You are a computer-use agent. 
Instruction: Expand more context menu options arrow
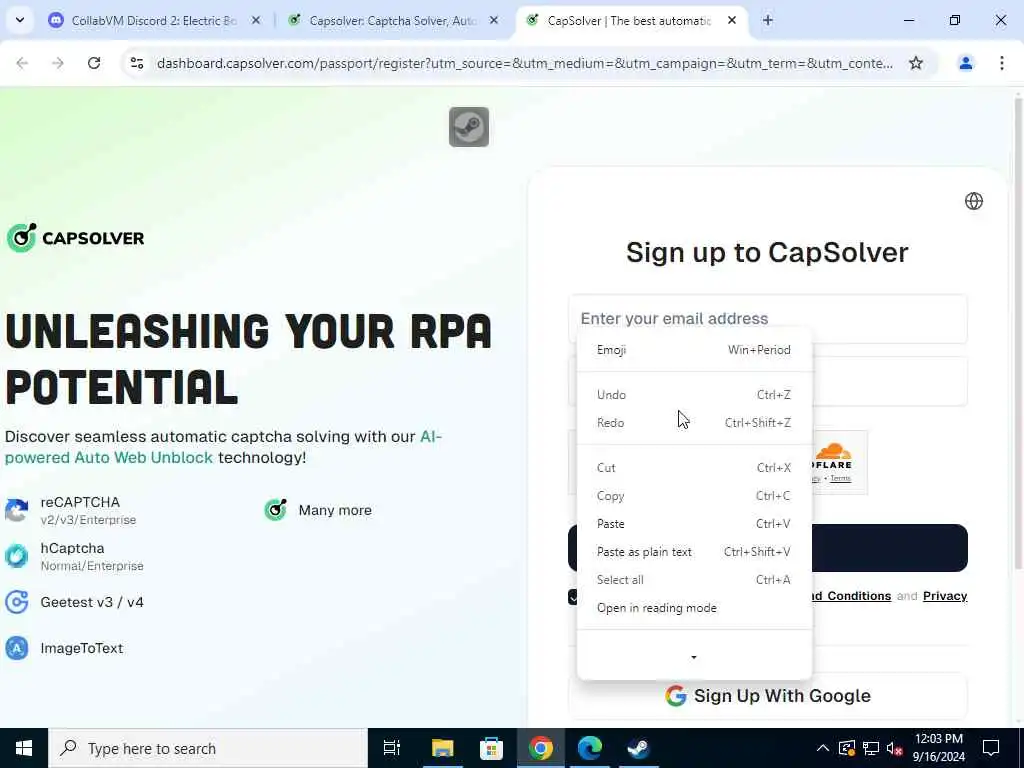(694, 657)
